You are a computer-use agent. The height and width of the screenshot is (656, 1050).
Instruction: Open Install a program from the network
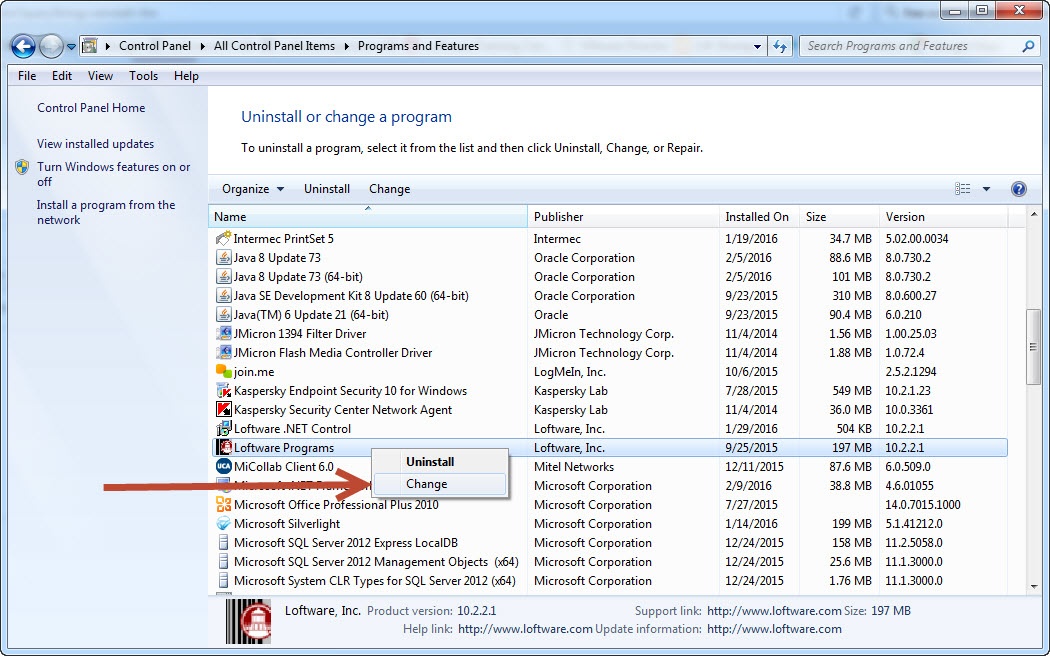pos(106,212)
